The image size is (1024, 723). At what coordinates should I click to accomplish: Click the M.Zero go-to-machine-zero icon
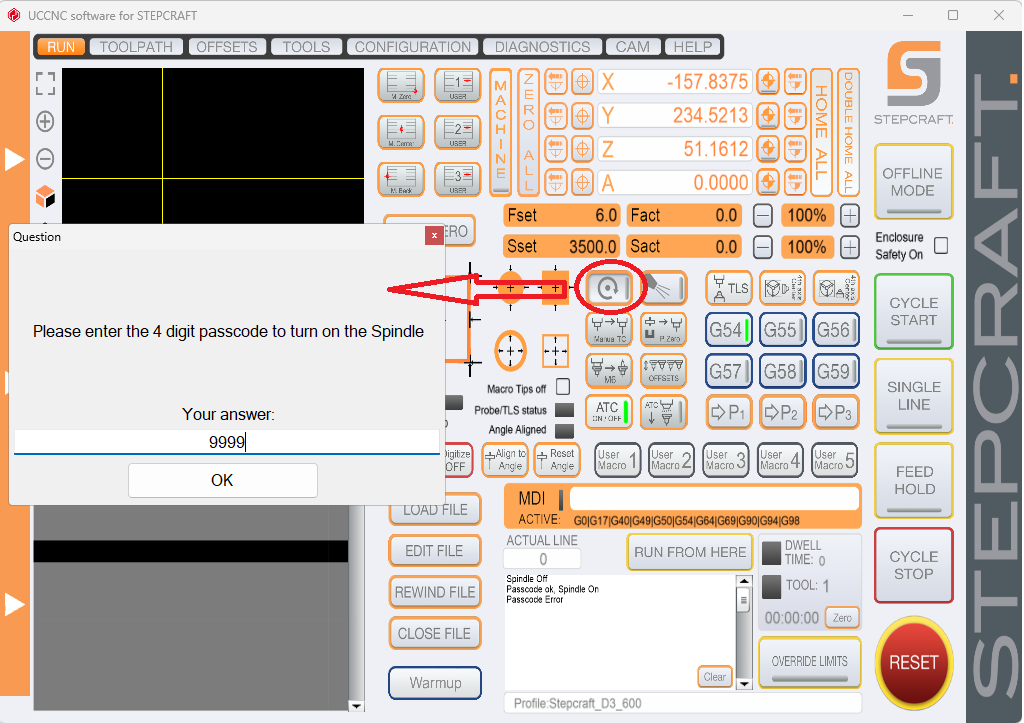coord(401,86)
